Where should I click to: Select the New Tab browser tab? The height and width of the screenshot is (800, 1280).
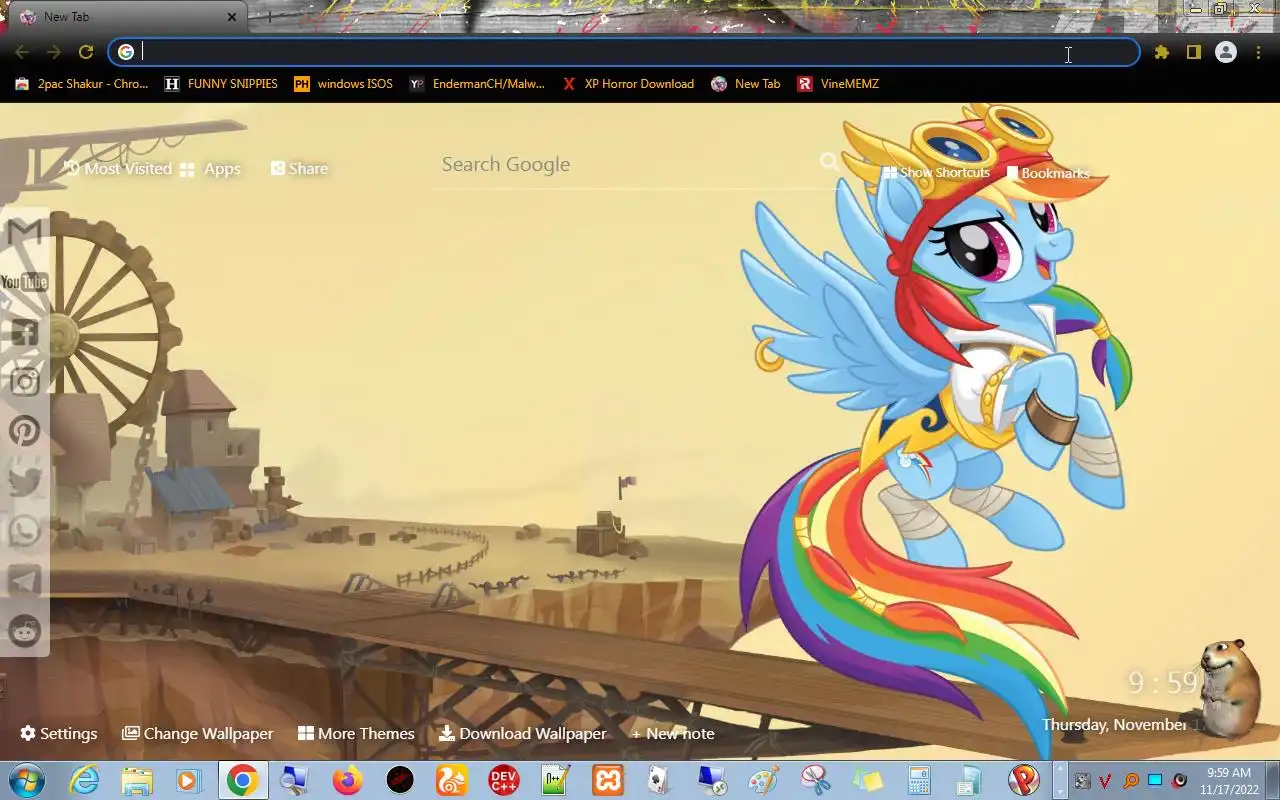tap(128, 17)
